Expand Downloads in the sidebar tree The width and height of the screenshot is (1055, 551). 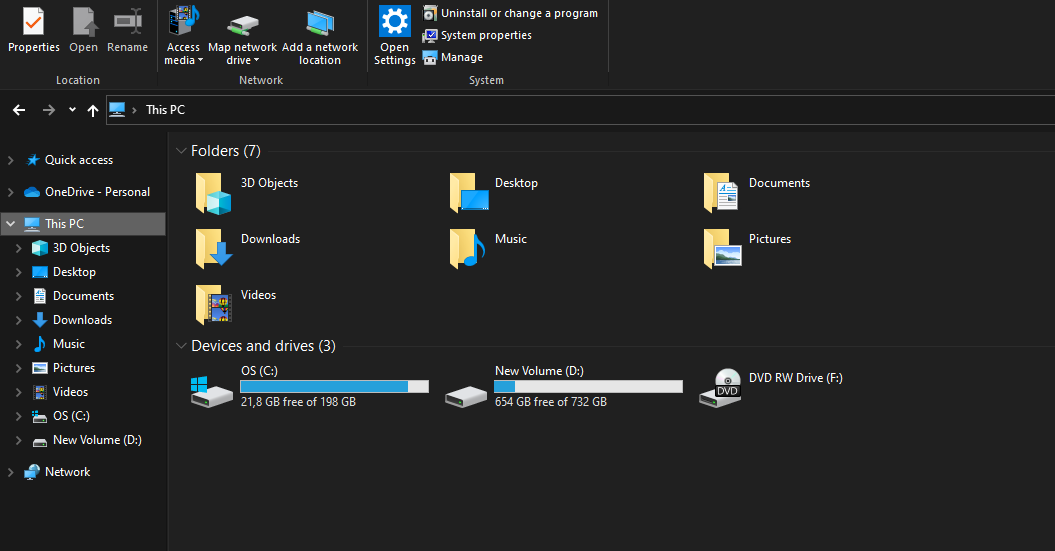pyautogui.click(x=19, y=320)
